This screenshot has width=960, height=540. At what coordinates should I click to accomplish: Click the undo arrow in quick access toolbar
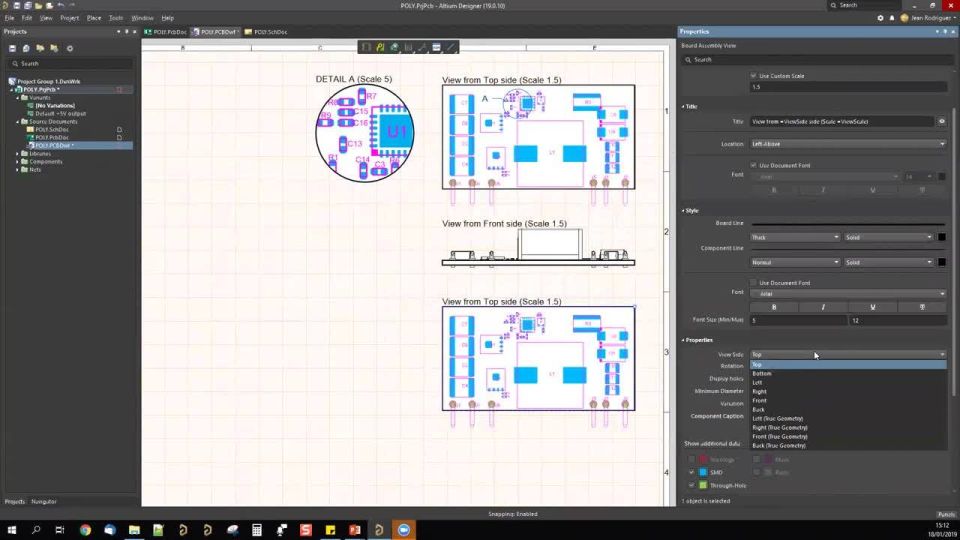(61, 6)
